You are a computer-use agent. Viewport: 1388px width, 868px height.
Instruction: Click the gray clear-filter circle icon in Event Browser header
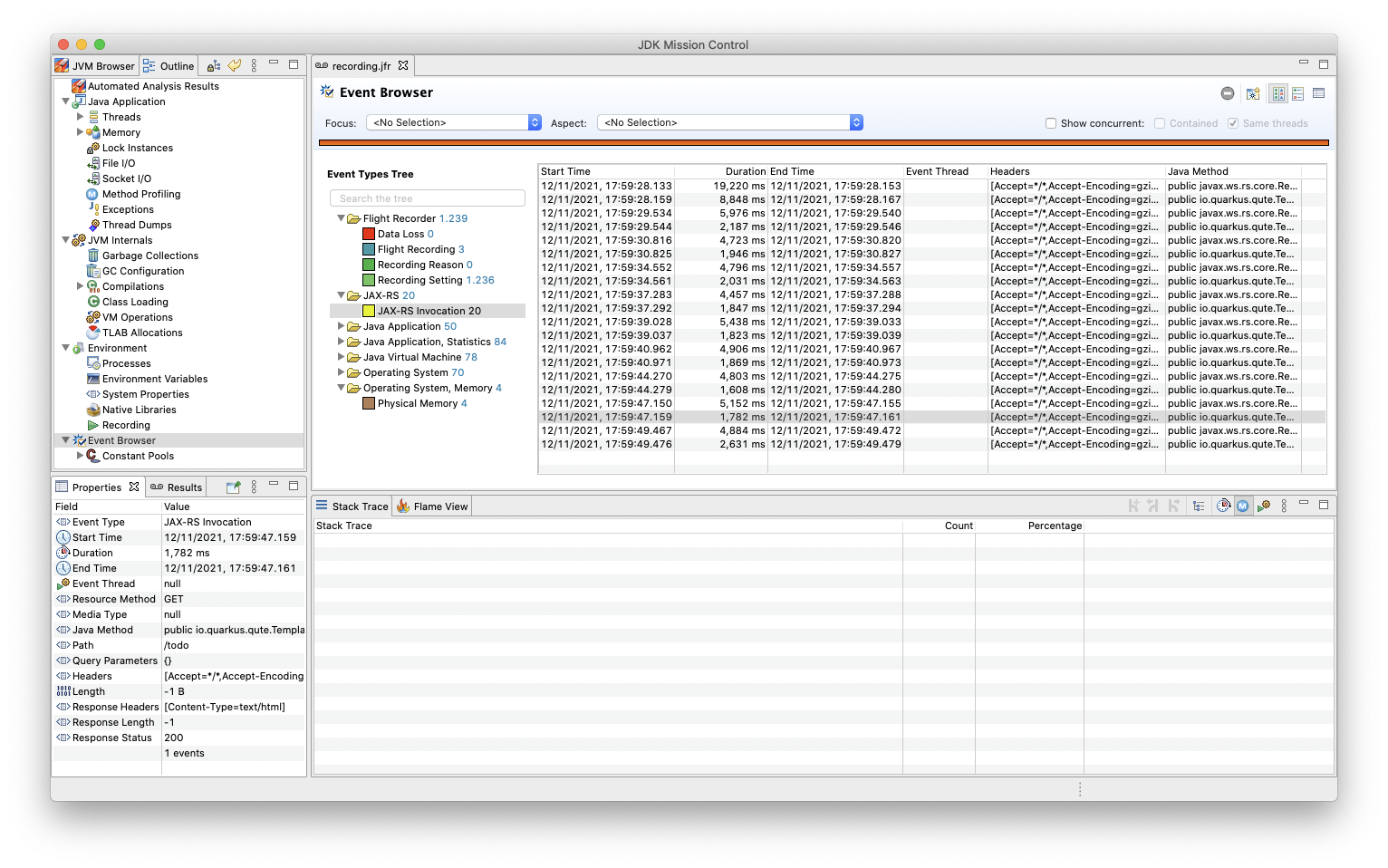[1228, 93]
